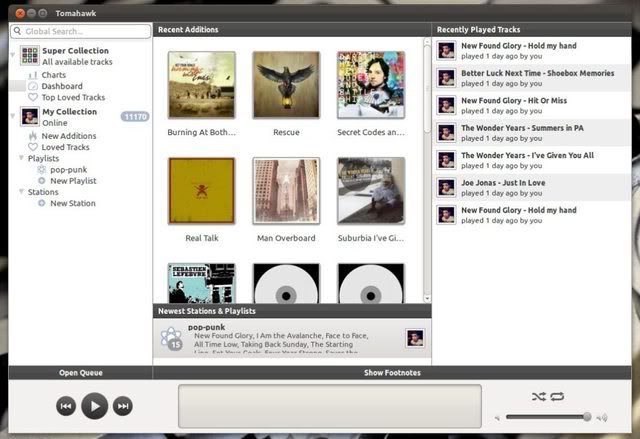The width and height of the screenshot is (640, 439).
Task: Select track Joe Jonas - Just In Love
Action: pos(532,188)
